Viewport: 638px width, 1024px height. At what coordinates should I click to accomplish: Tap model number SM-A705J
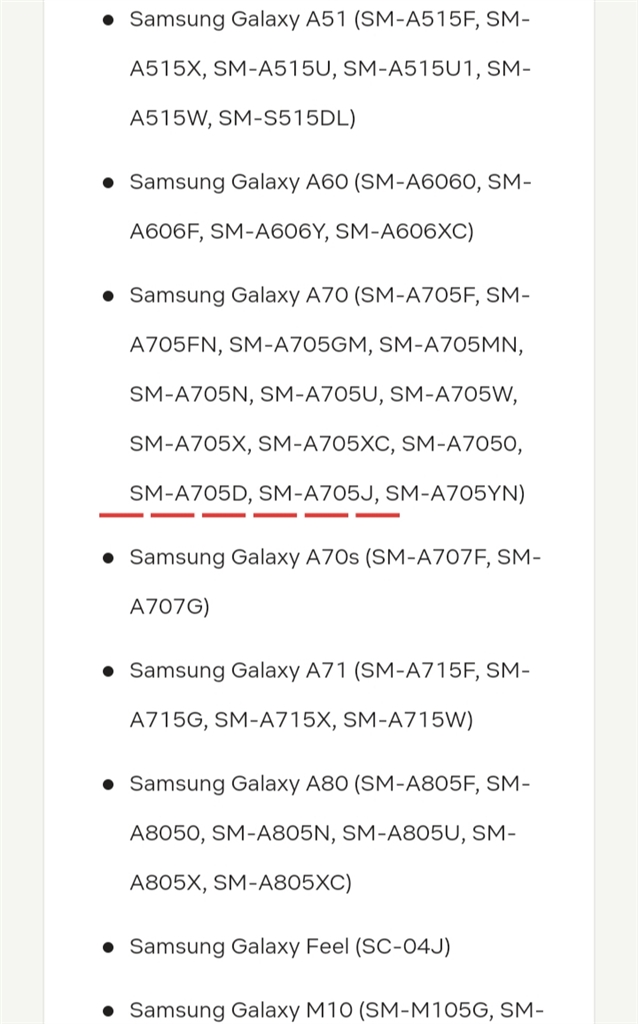pyautogui.click(x=316, y=493)
